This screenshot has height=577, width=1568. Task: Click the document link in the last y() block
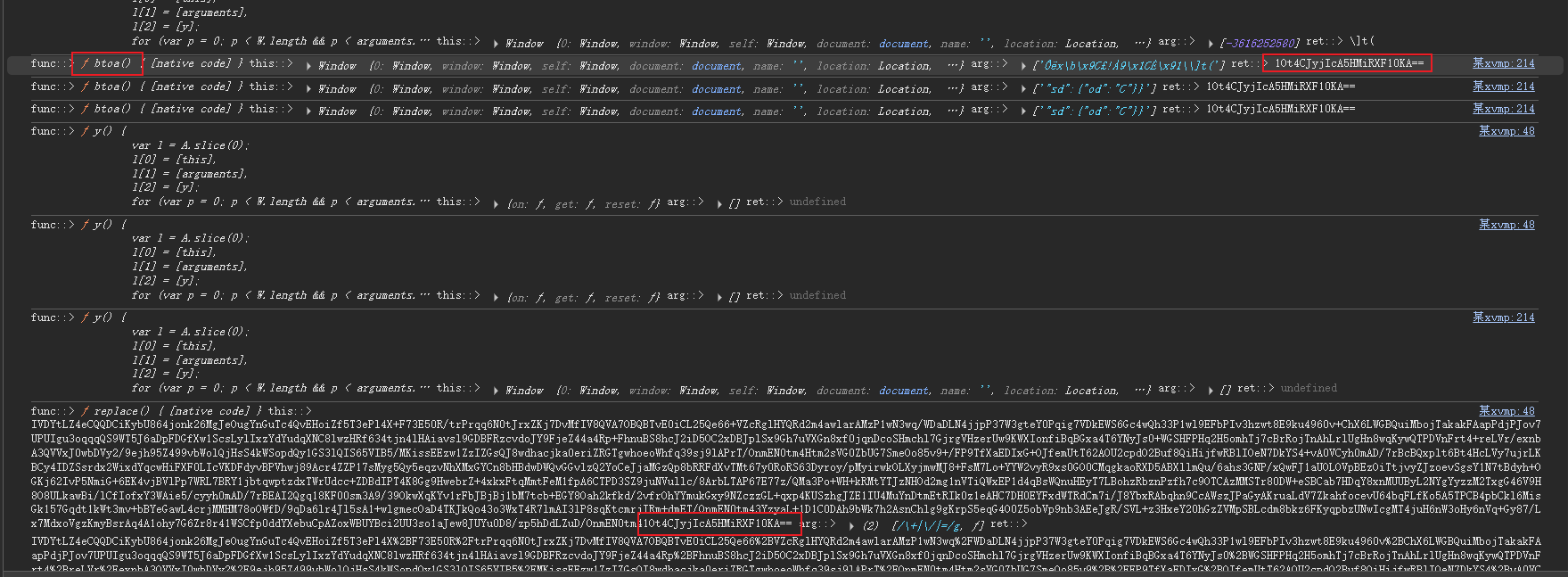[904, 391]
